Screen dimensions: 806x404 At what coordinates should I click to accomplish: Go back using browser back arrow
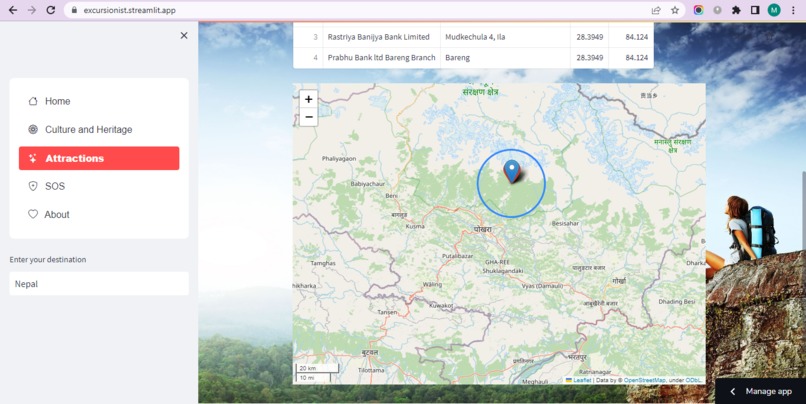tap(13, 10)
